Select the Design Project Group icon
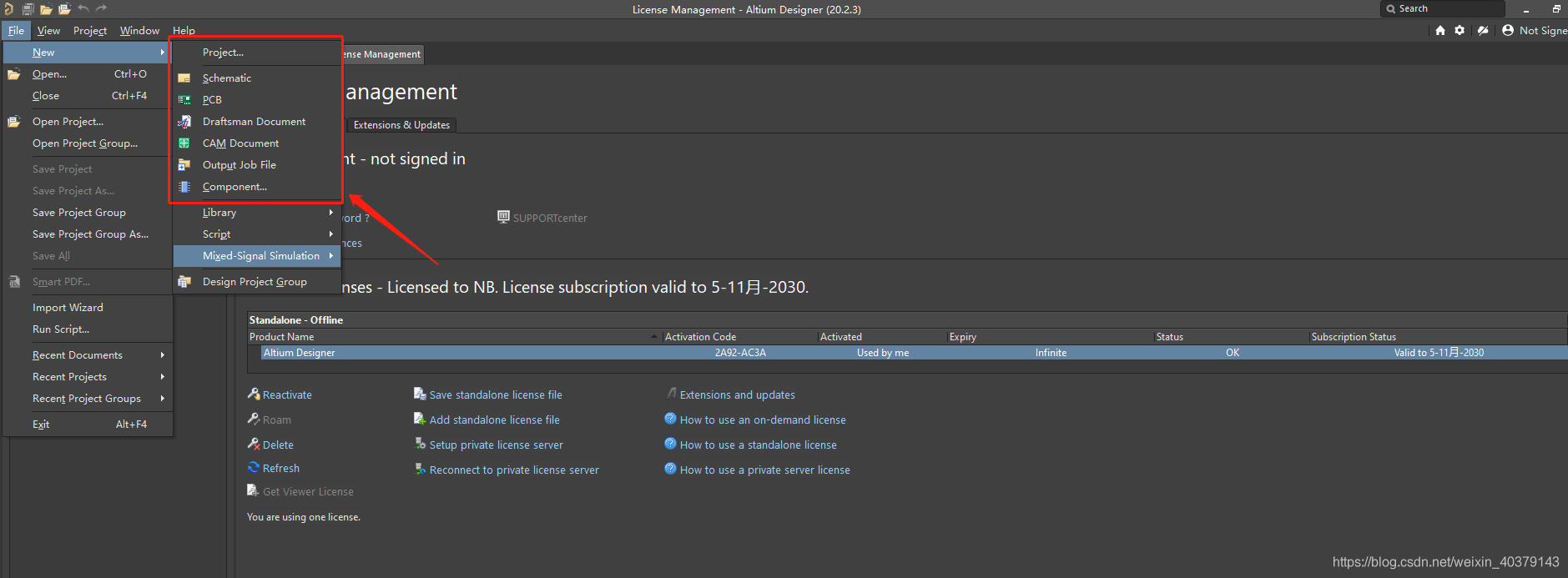 tap(184, 282)
